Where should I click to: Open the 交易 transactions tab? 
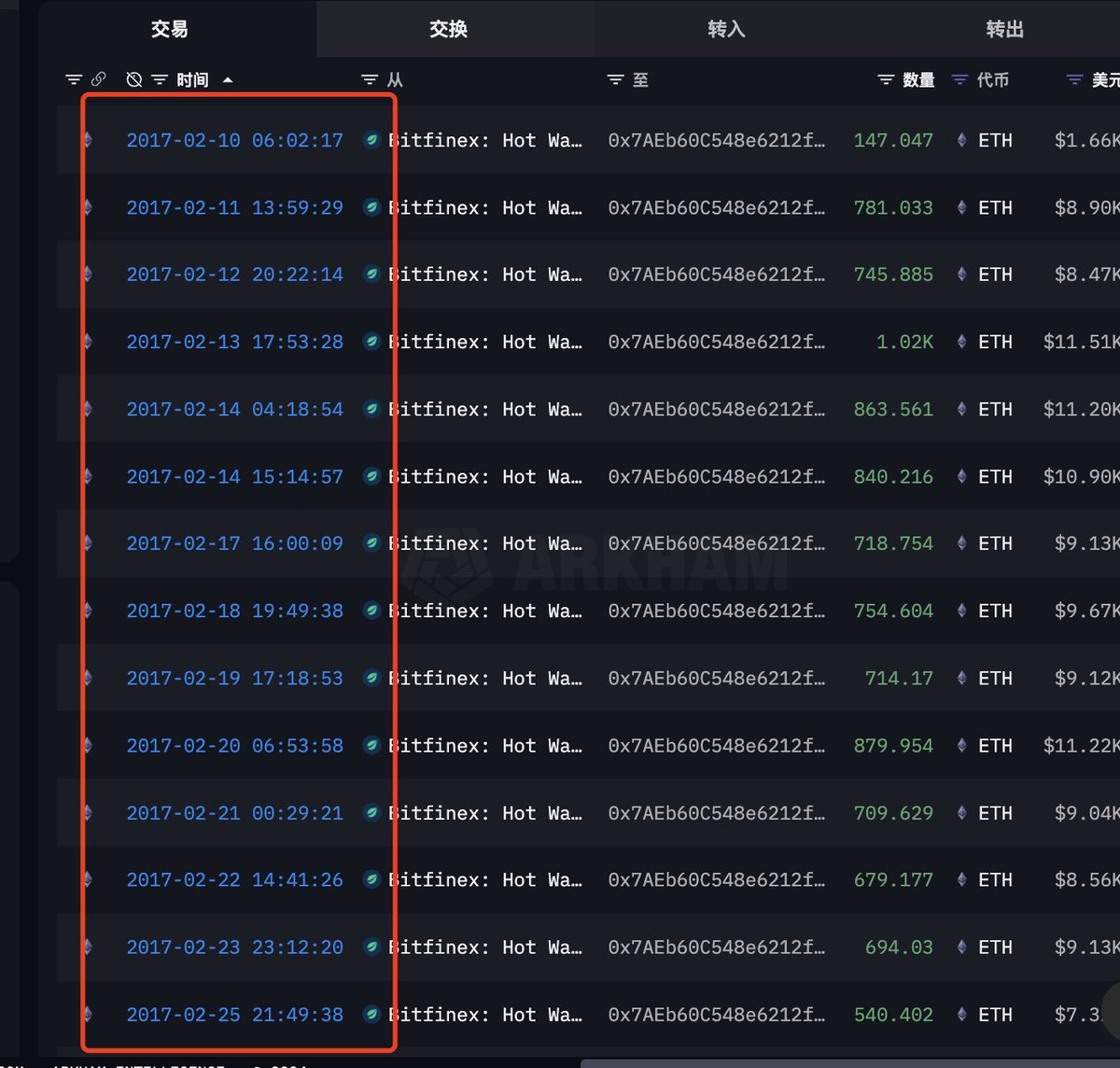[170, 29]
